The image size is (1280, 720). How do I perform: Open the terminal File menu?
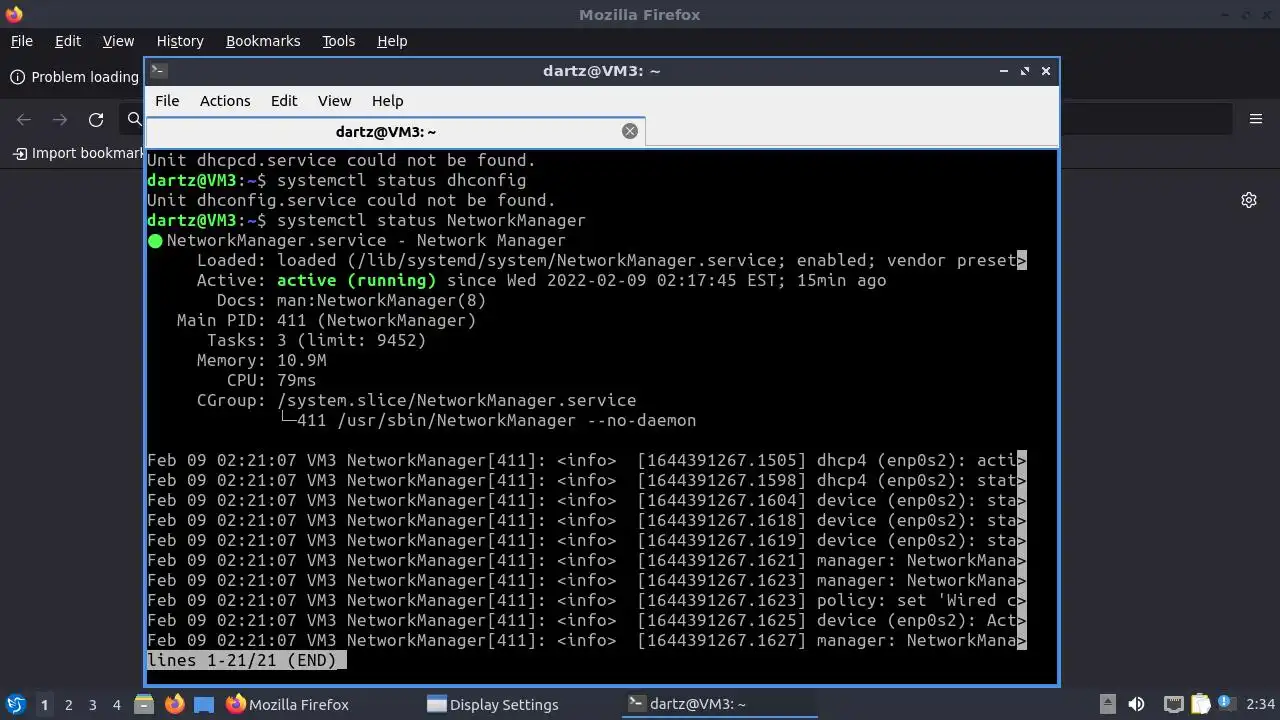167,101
